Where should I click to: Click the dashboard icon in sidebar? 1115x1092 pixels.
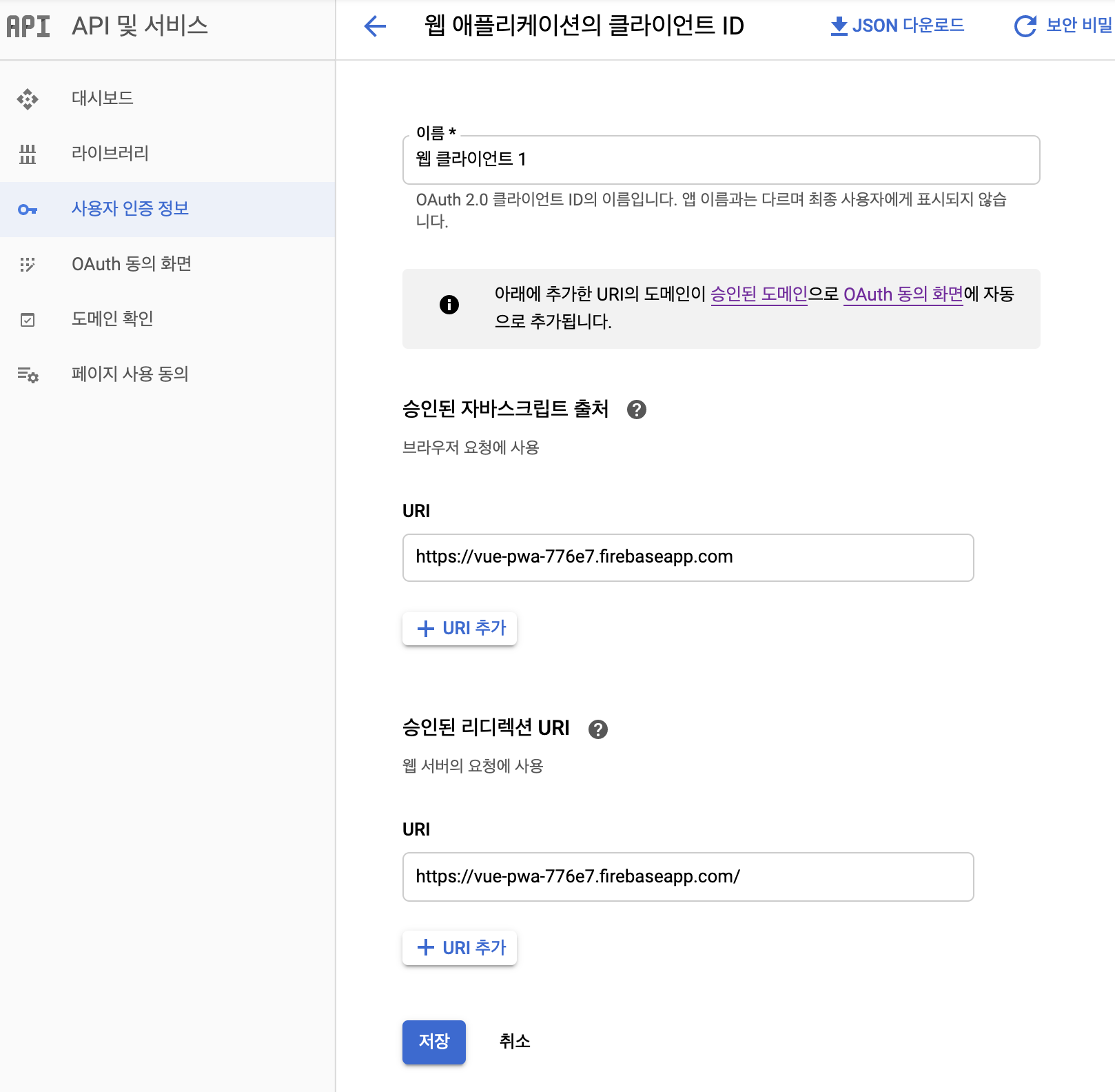pyautogui.click(x=28, y=99)
